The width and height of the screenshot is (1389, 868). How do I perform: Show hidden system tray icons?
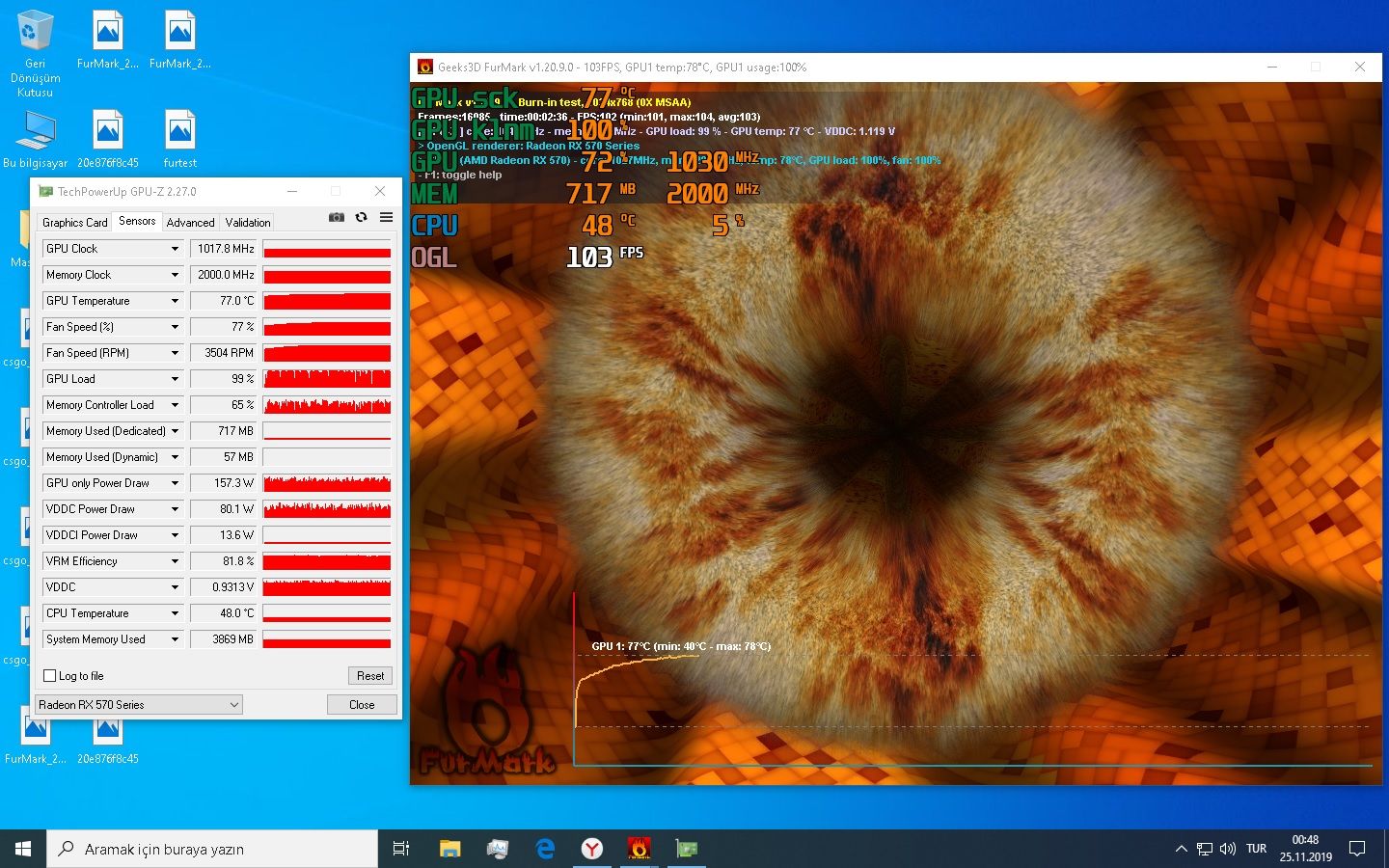[1181, 849]
